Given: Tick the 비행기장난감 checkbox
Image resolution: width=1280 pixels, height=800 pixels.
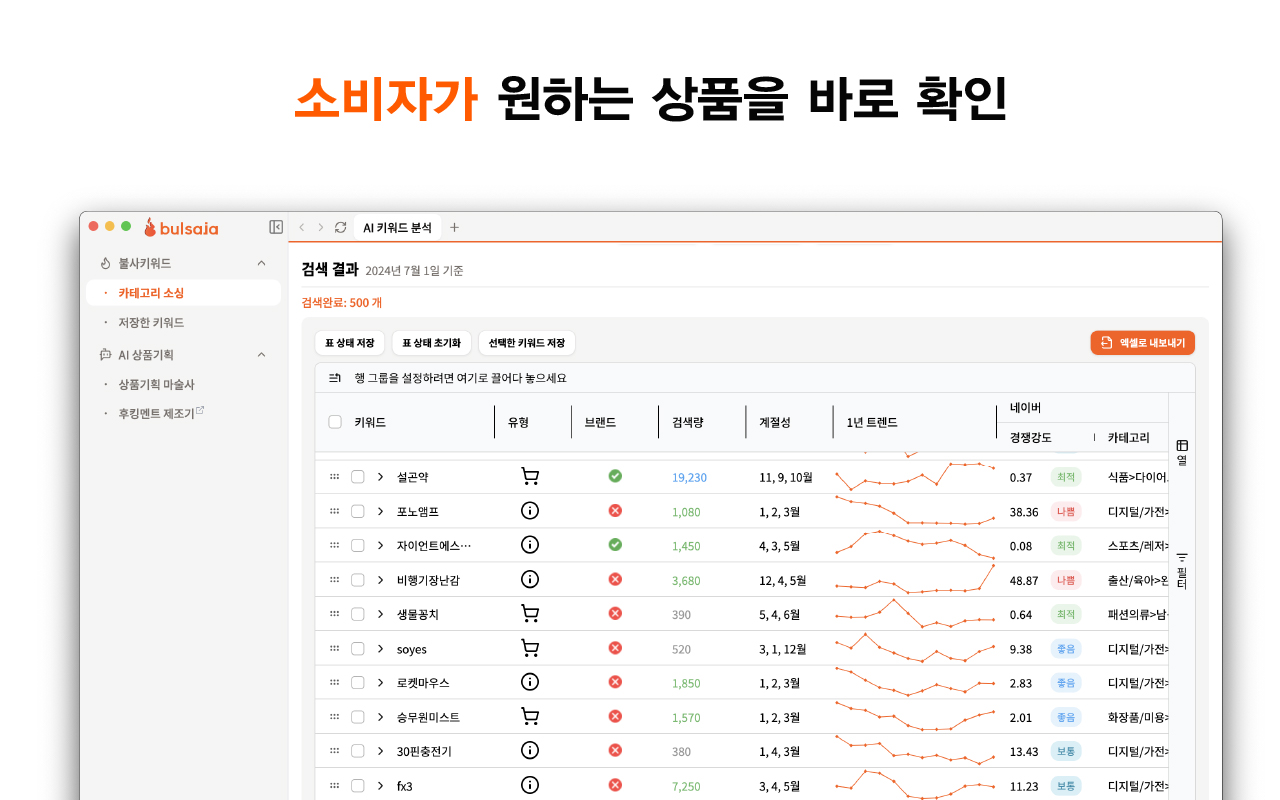Looking at the screenshot, I should (x=358, y=580).
